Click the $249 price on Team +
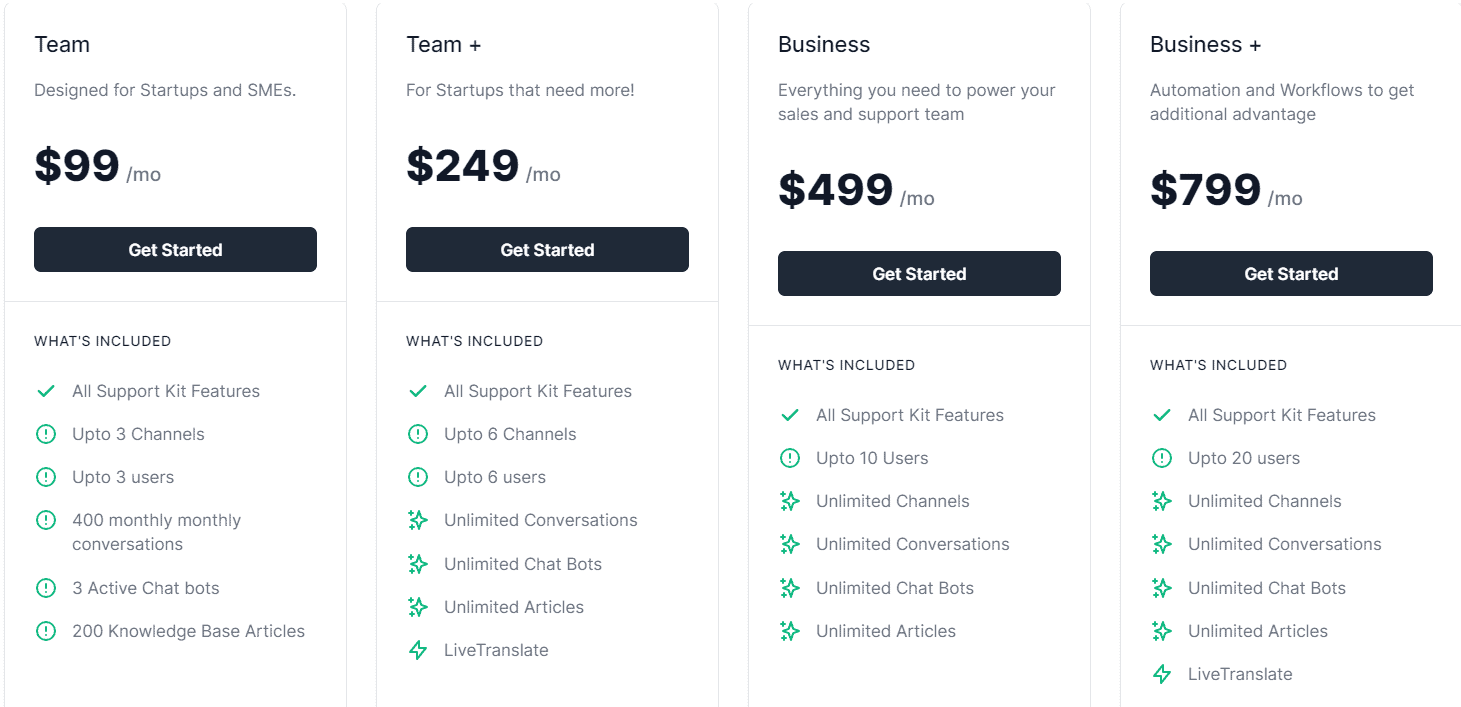Image resolution: width=1461 pixels, height=707 pixels. [x=462, y=165]
